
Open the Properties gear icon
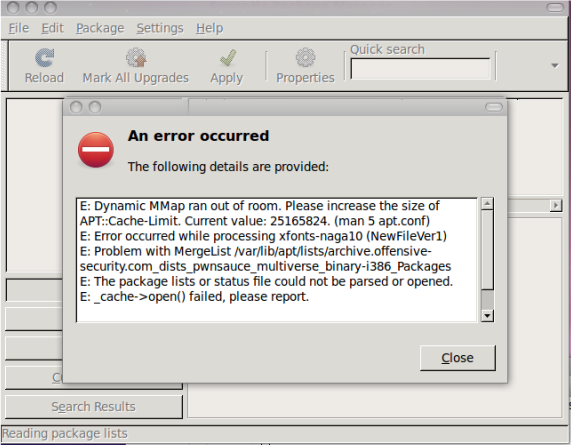pos(305,58)
